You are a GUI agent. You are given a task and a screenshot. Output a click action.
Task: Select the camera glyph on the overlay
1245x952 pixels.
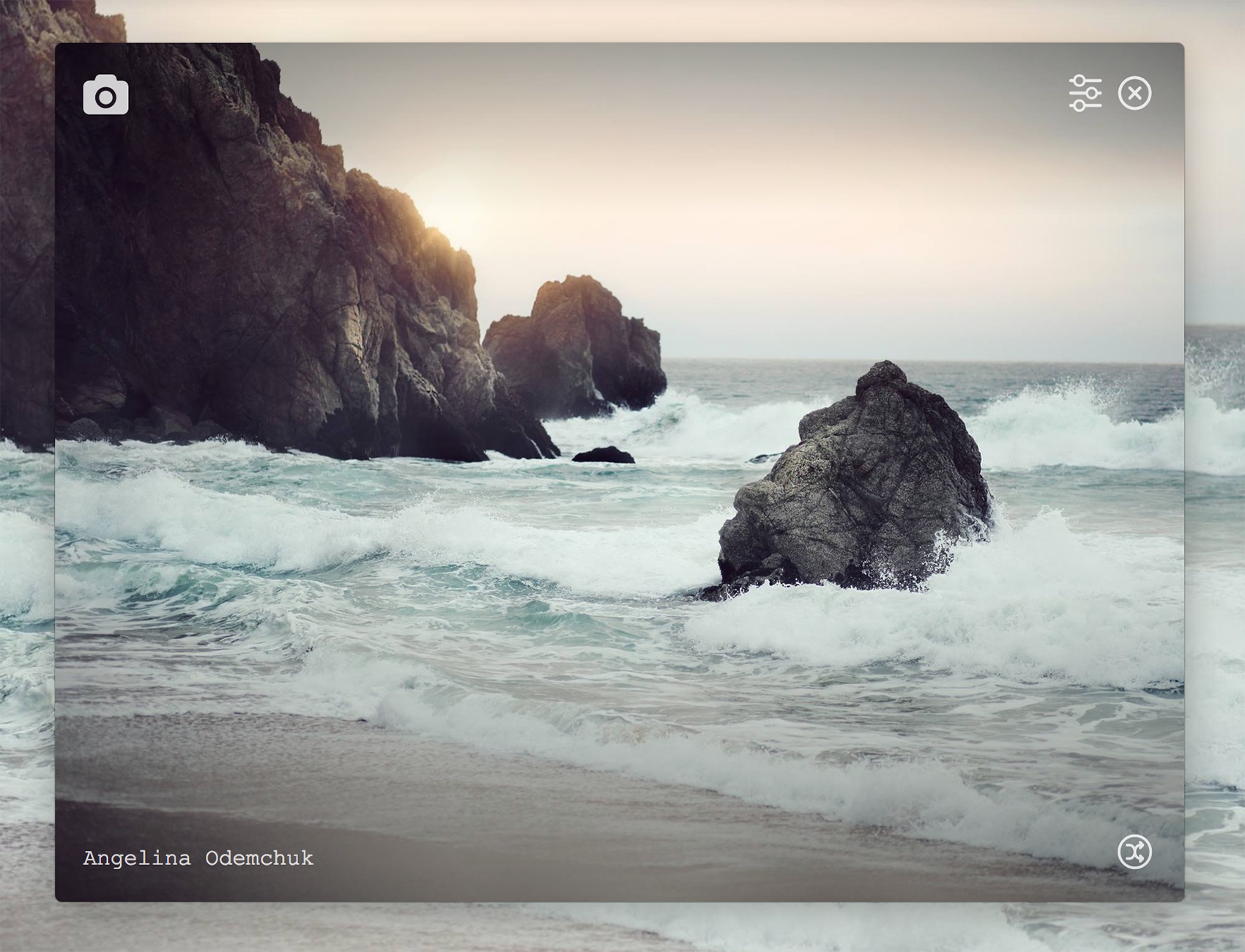point(105,94)
